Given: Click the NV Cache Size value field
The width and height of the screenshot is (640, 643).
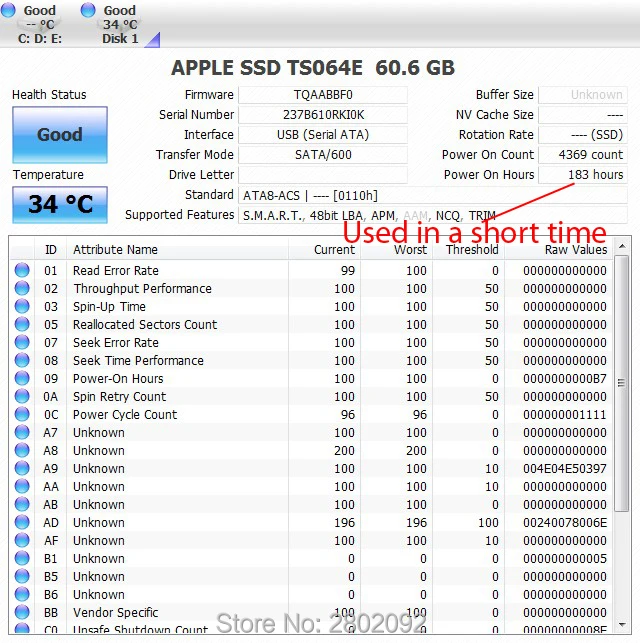Looking at the screenshot, I should (x=583, y=115).
